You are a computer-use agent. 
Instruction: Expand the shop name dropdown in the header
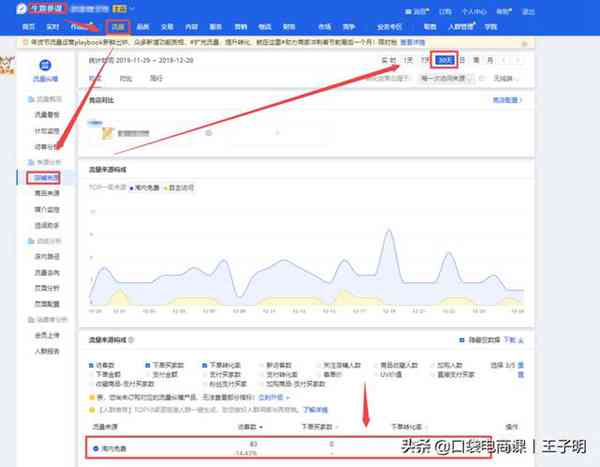[132, 8]
